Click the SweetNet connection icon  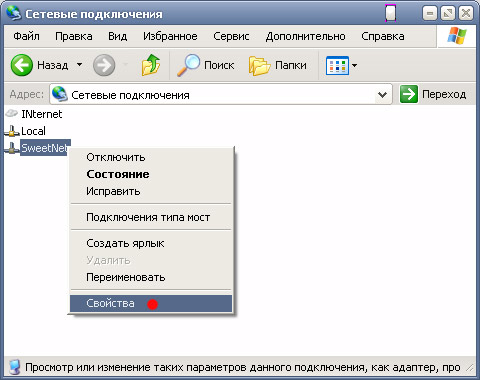[x=12, y=148]
